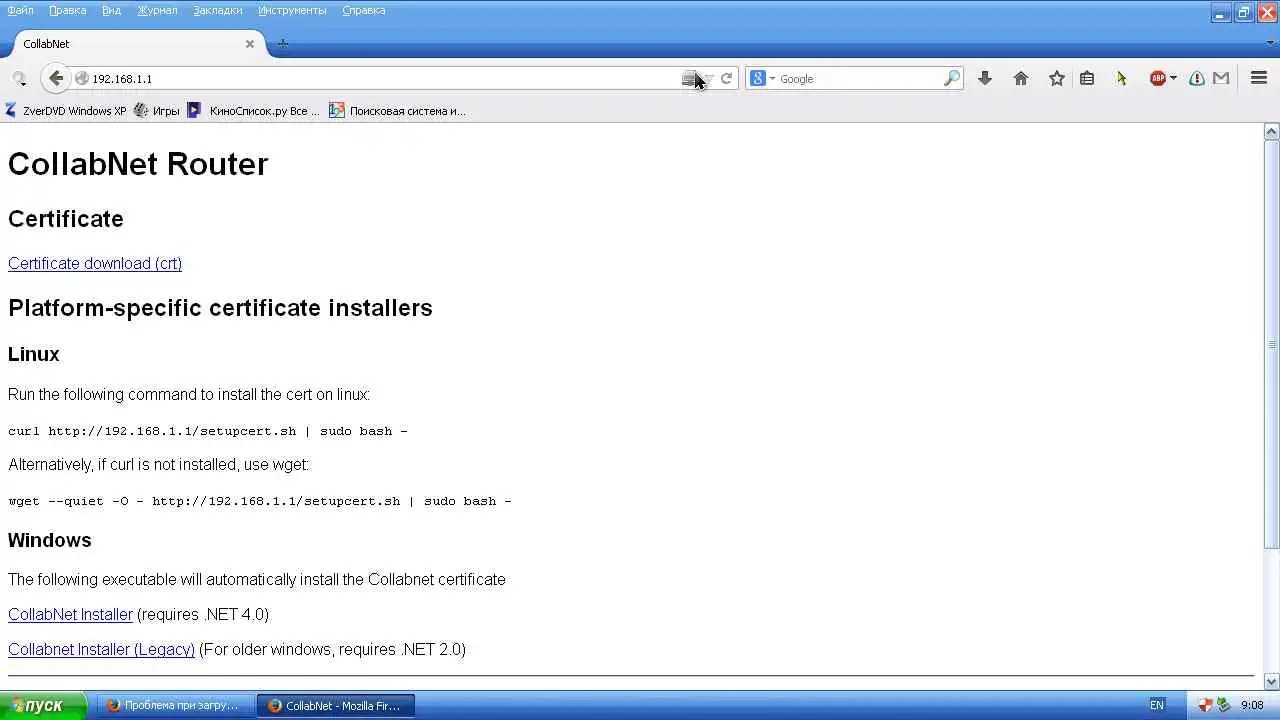Reload the page with the refresh icon
The image size is (1280, 720).
pos(727,78)
